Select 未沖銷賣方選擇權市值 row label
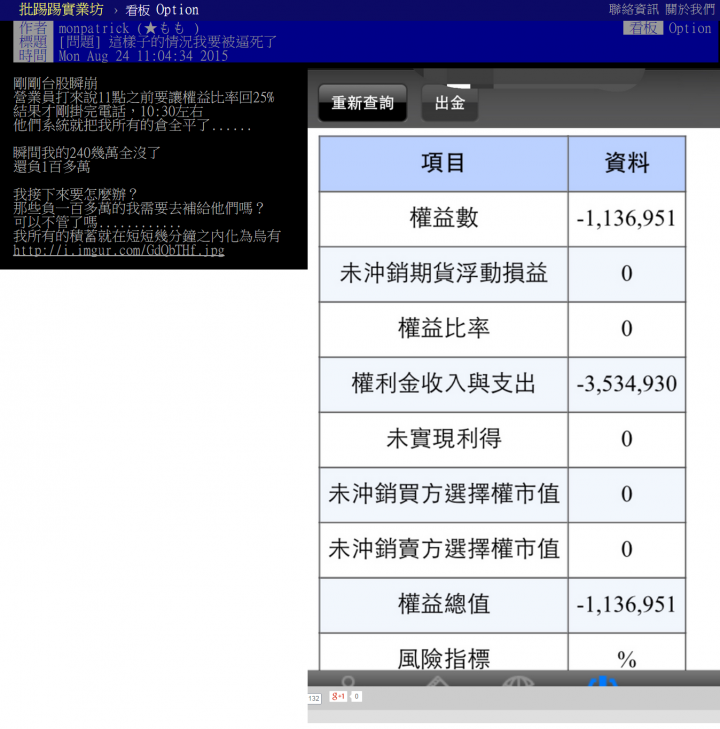This screenshot has height=729, width=720. pyautogui.click(x=443, y=549)
